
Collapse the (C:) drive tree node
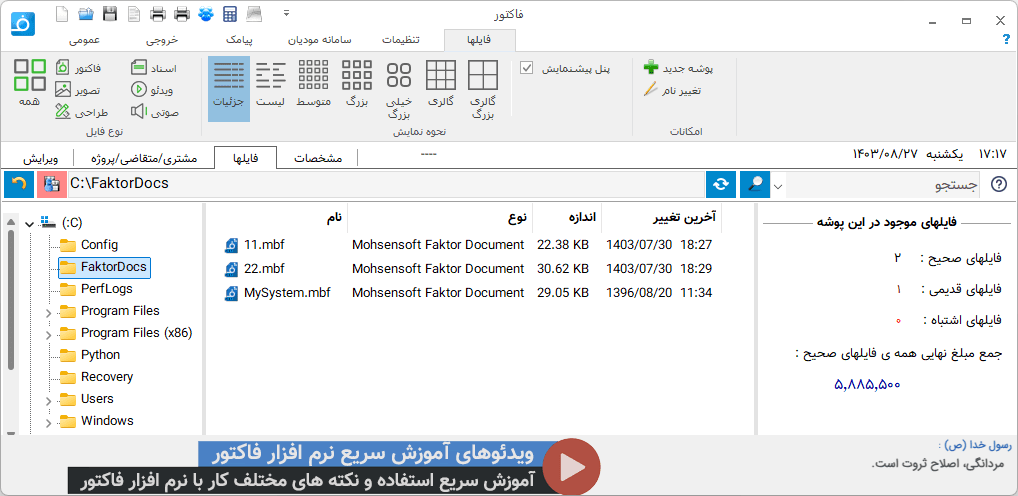29,224
